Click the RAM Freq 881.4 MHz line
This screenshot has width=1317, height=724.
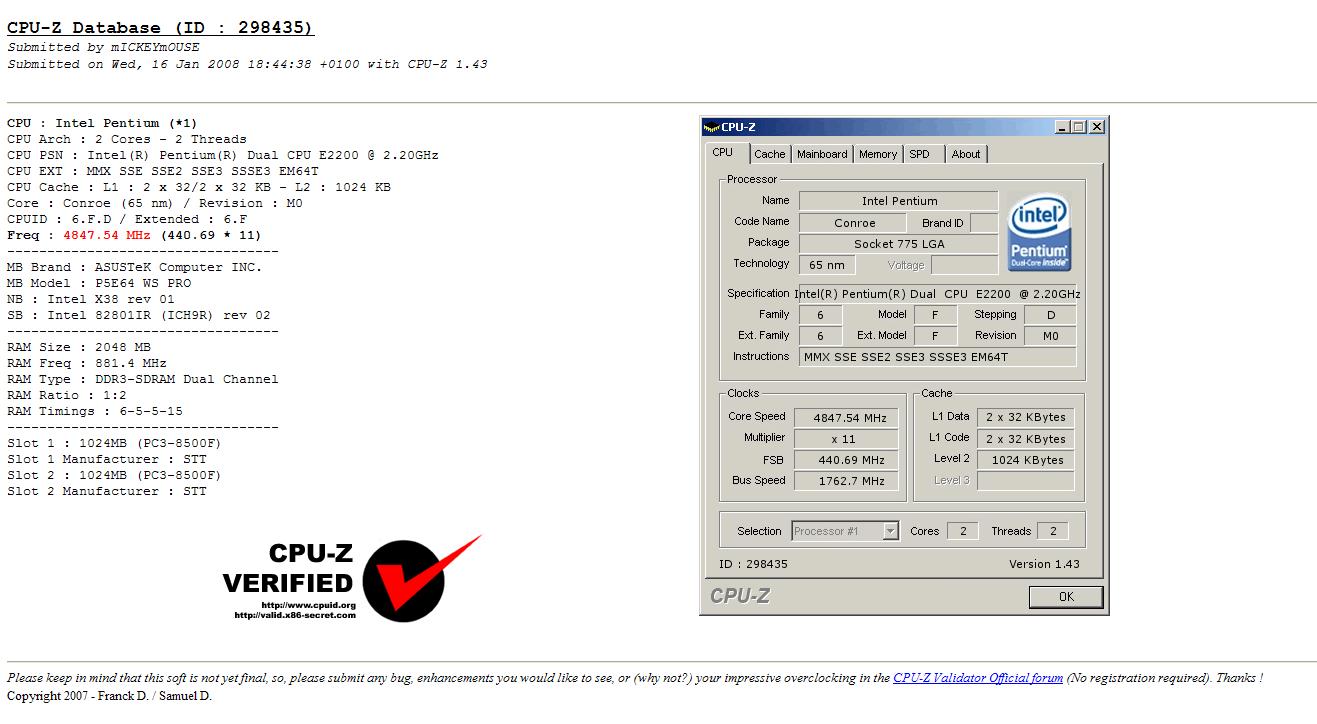(87, 363)
